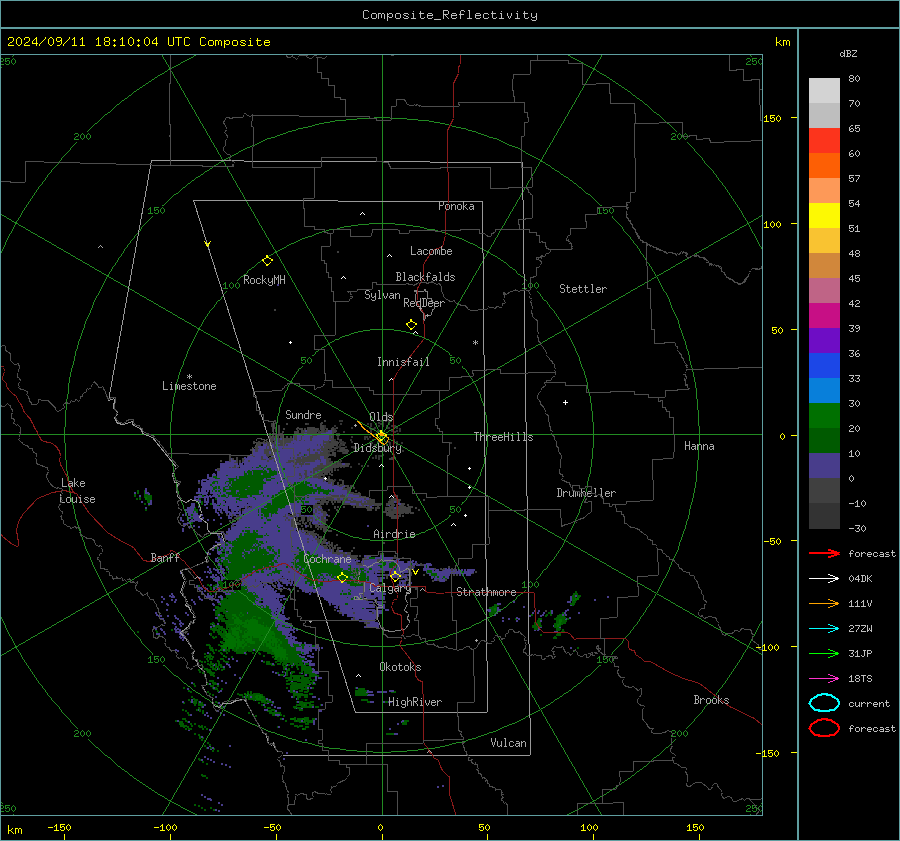Click the magenta swatch between 42 and 39 dBZ
This screenshot has height=841, width=900.
click(x=824, y=315)
